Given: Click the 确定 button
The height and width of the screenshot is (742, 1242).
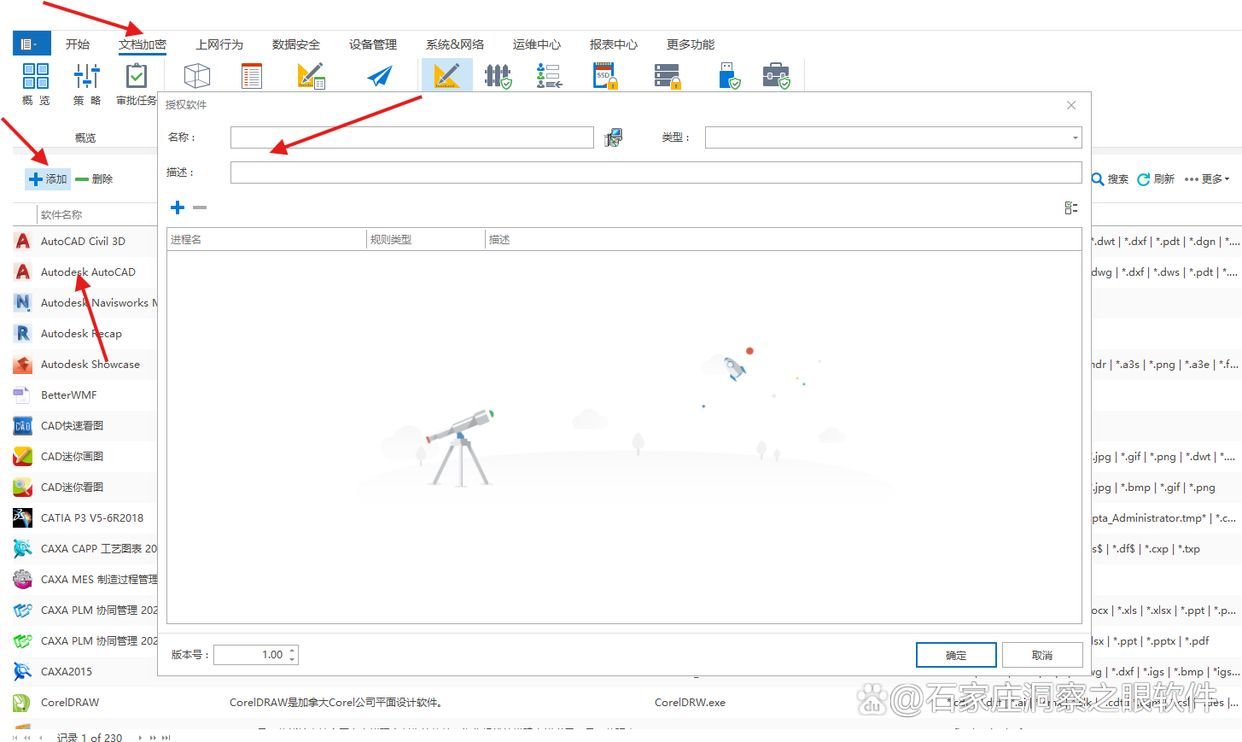Looking at the screenshot, I should coord(956,655).
